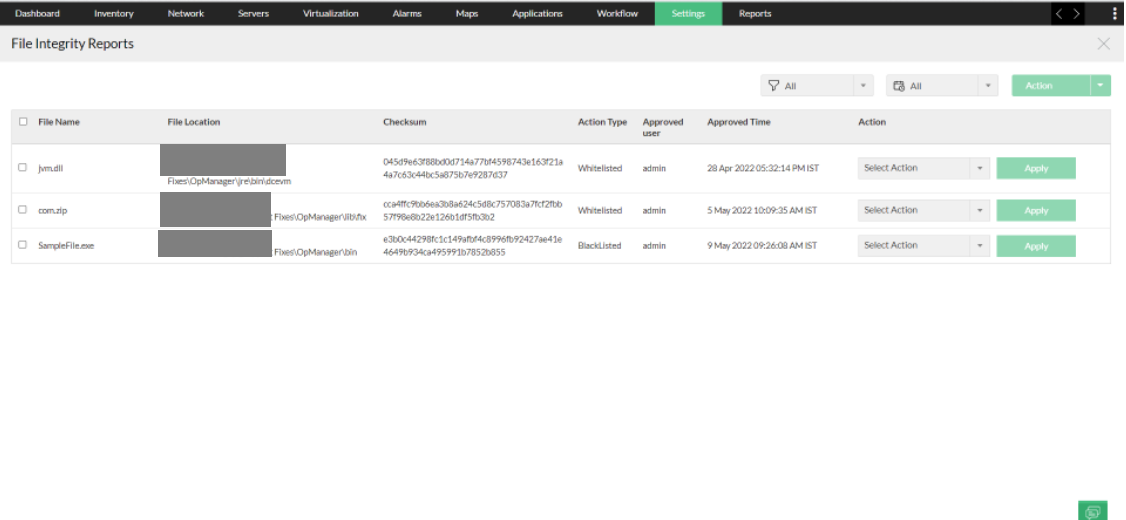Open Select Action dropdown for SampleFile.exe

923,246
